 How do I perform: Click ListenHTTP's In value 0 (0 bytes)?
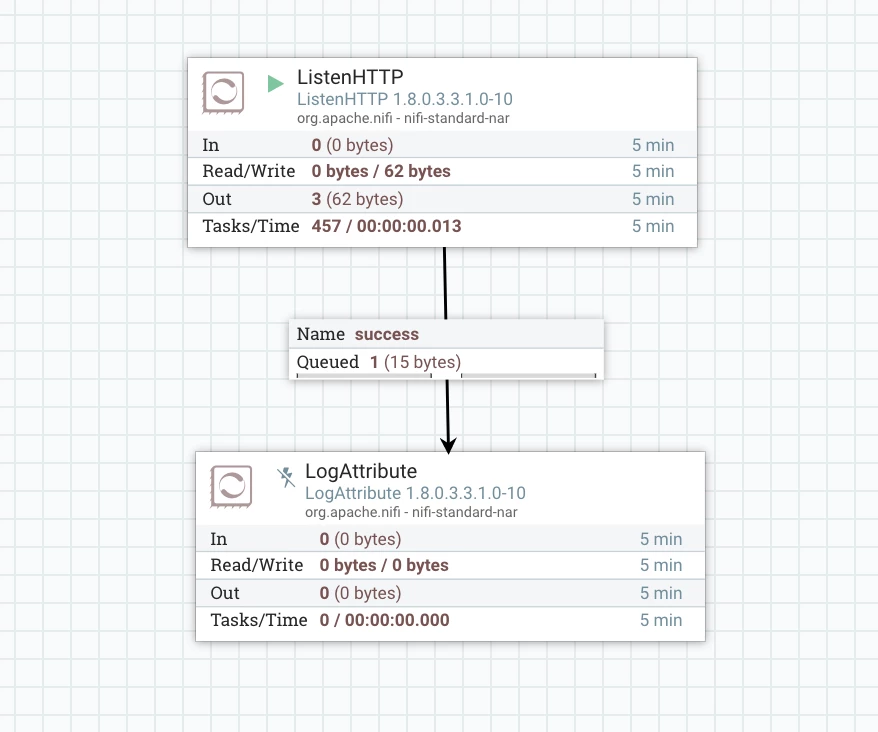point(352,145)
